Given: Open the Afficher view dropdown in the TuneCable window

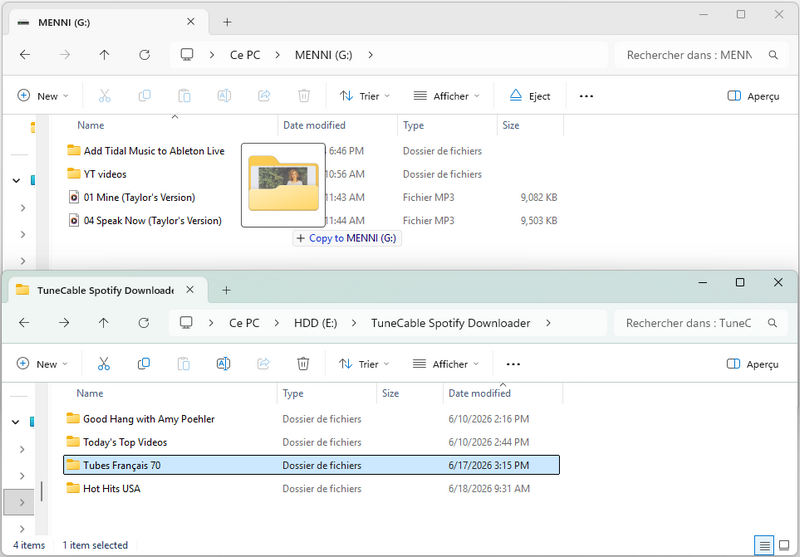Looking at the screenshot, I should [x=446, y=364].
